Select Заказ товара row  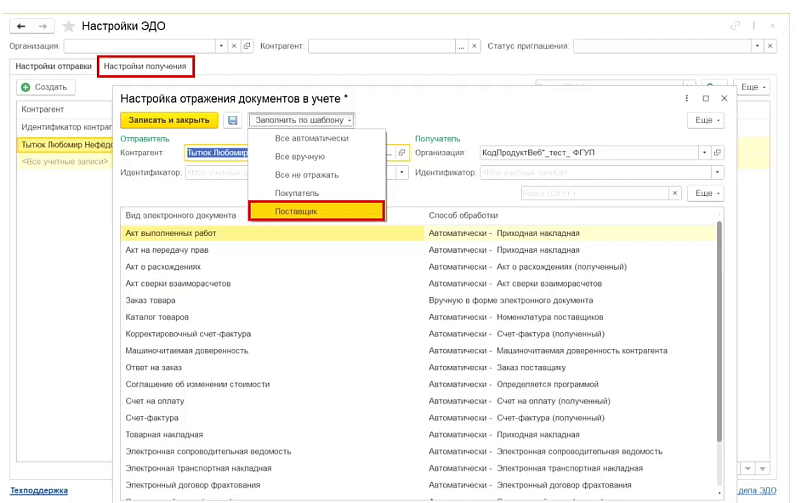click(x=419, y=300)
